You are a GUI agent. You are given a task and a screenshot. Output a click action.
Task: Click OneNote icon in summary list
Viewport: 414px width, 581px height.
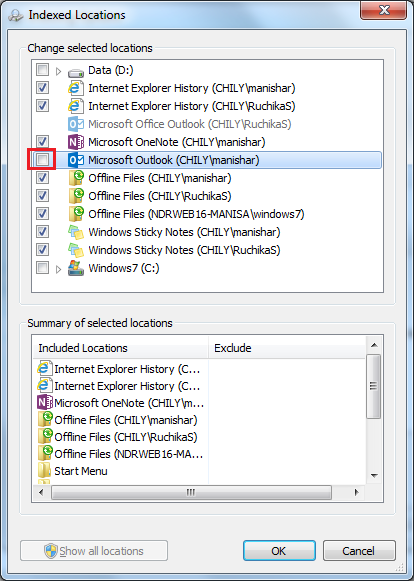click(x=45, y=403)
